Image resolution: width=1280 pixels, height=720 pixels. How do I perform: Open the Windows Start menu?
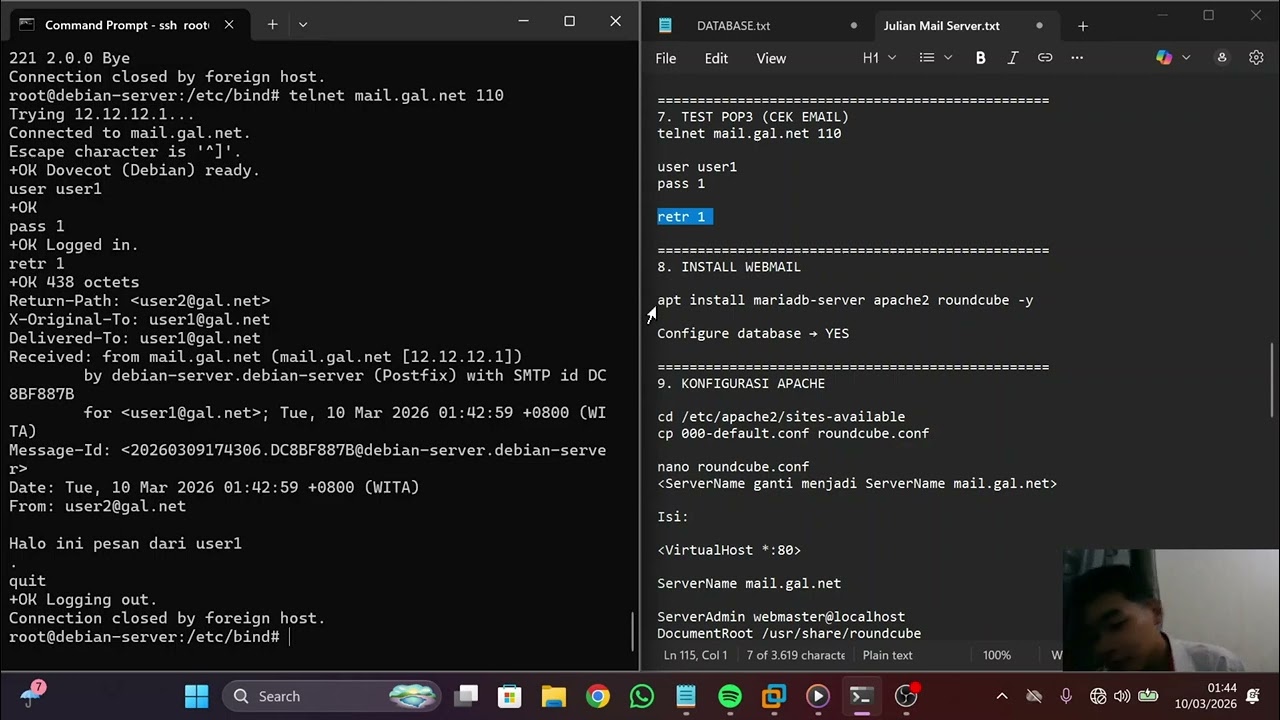pyautogui.click(x=197, y=696)
